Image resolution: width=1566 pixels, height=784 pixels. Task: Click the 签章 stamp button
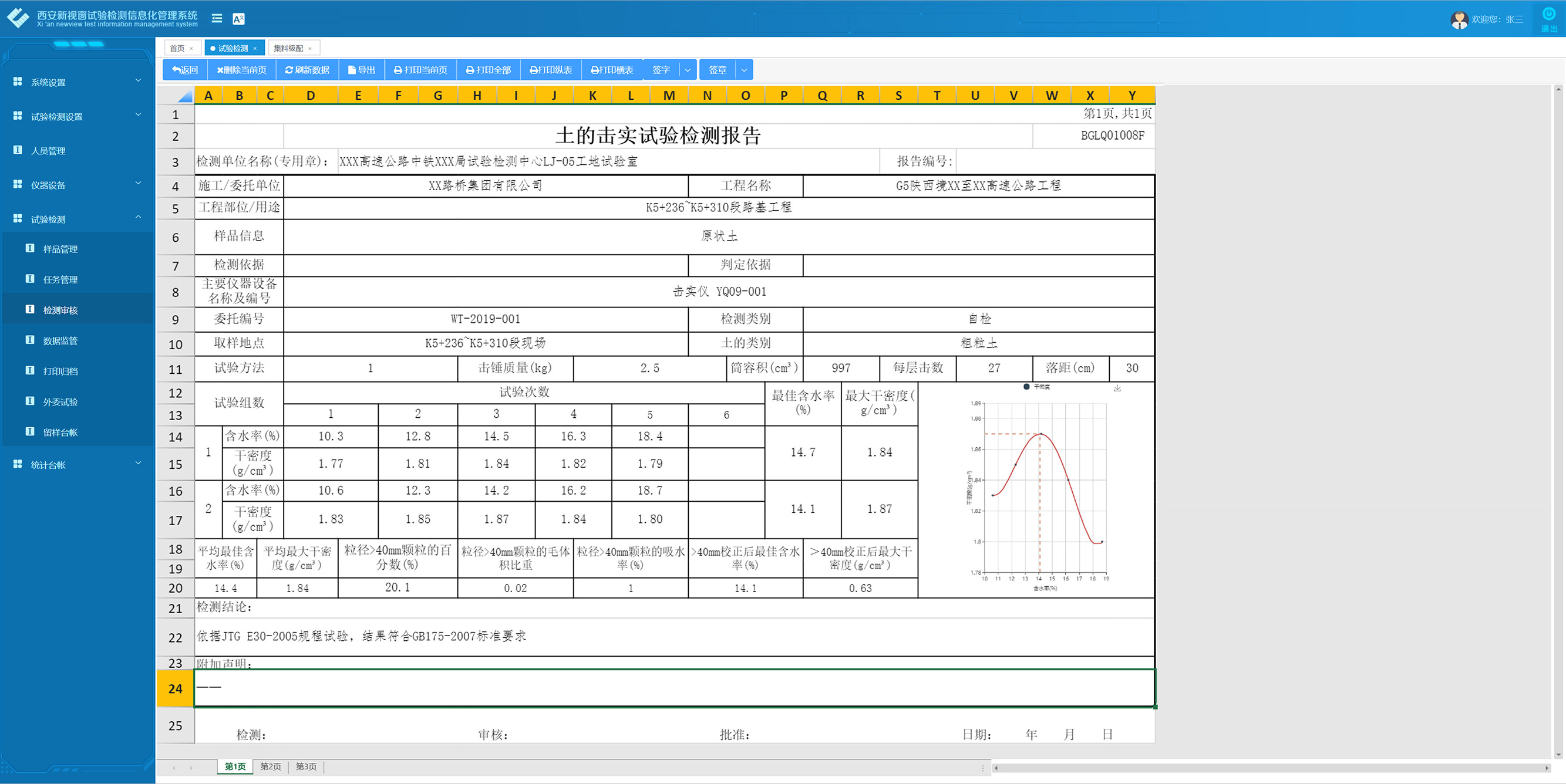[718, 70]
